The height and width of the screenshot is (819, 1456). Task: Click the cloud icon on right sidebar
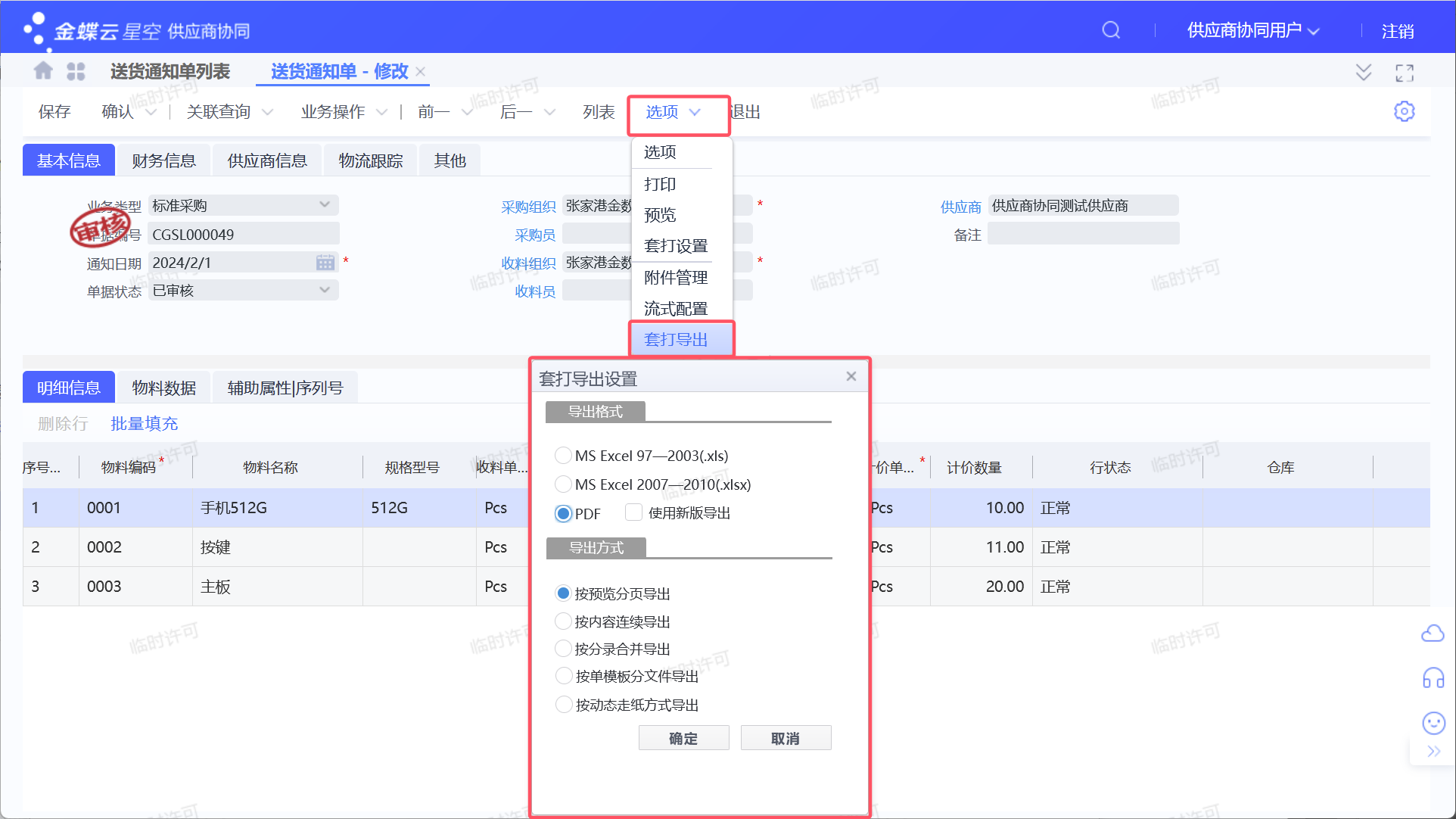[1433, 634]
